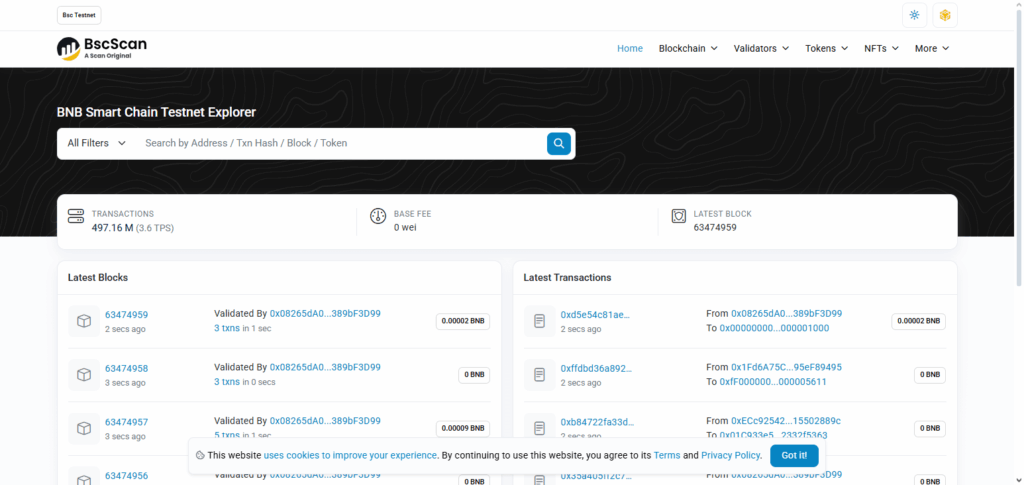Click the BscScan logo
Image resolution: width=1024 pixels, height=485 pixels.
(102, 48)
